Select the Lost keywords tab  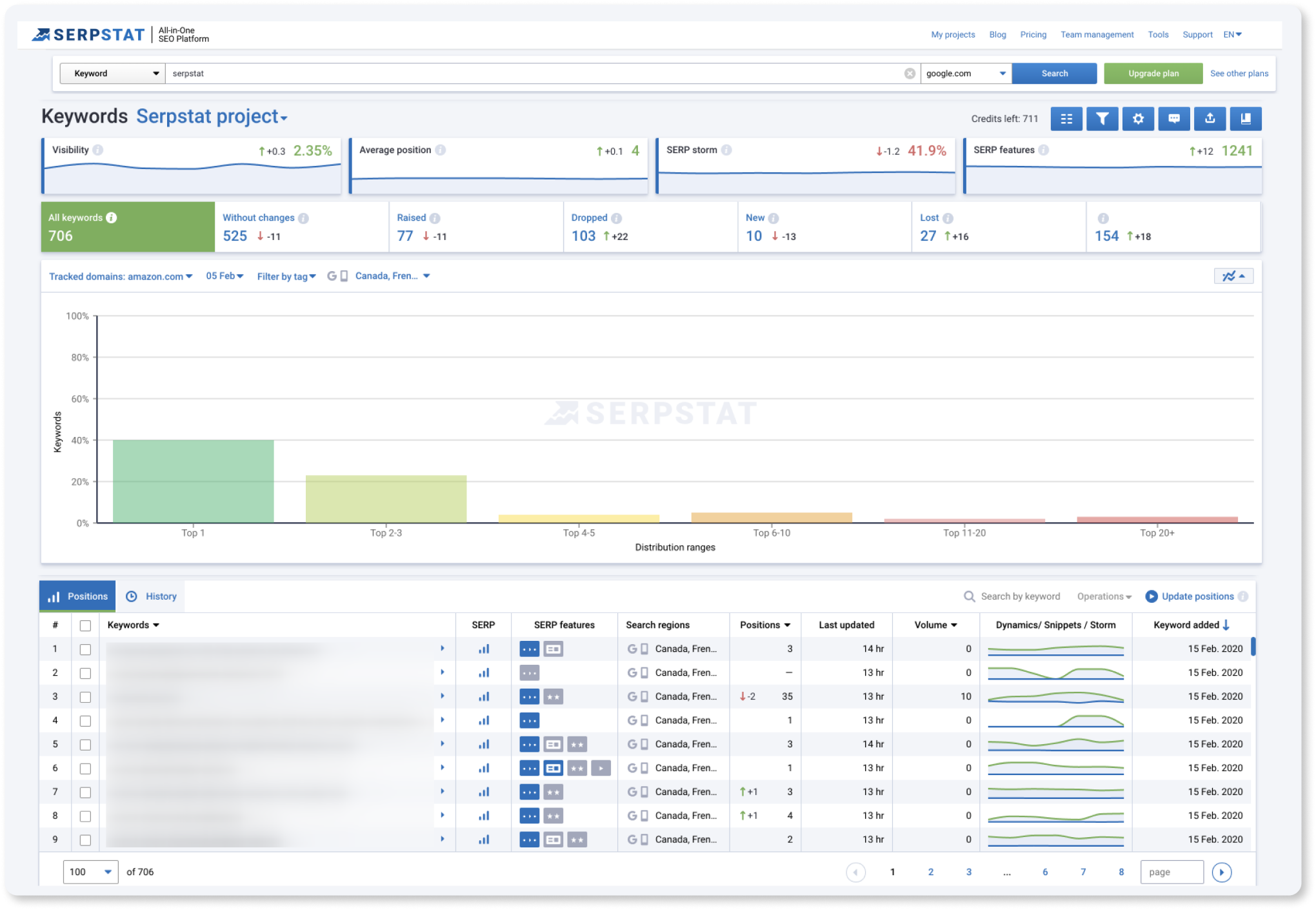pos(999,227)
